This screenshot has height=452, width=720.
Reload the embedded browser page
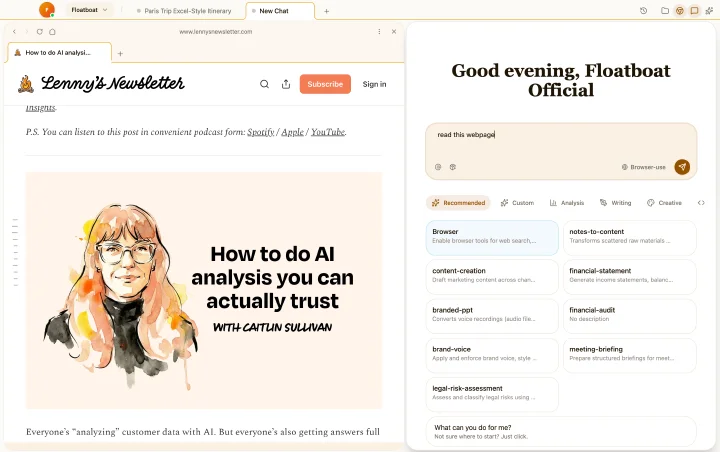39,32
